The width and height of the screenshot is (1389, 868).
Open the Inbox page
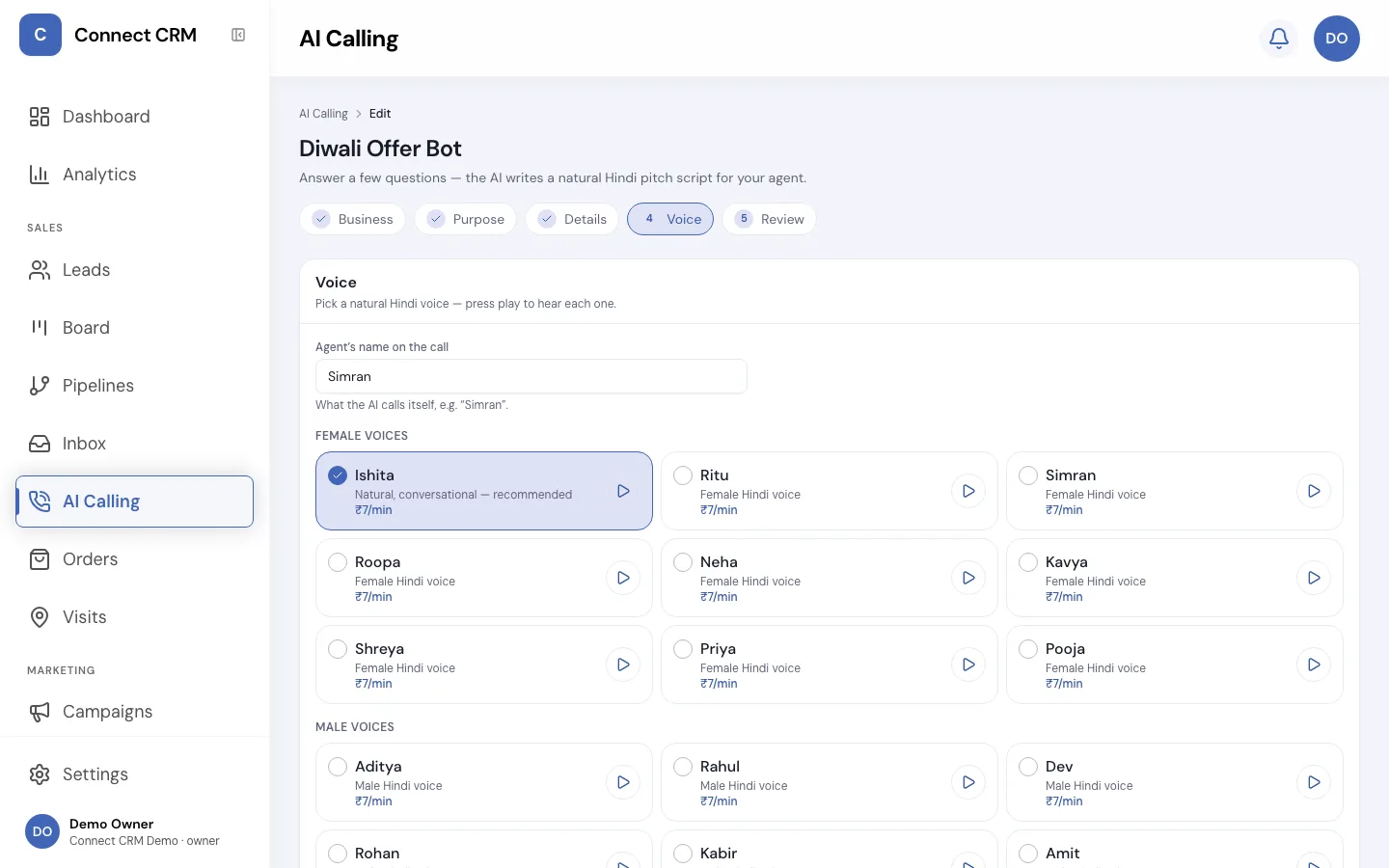tap(134, 444)
